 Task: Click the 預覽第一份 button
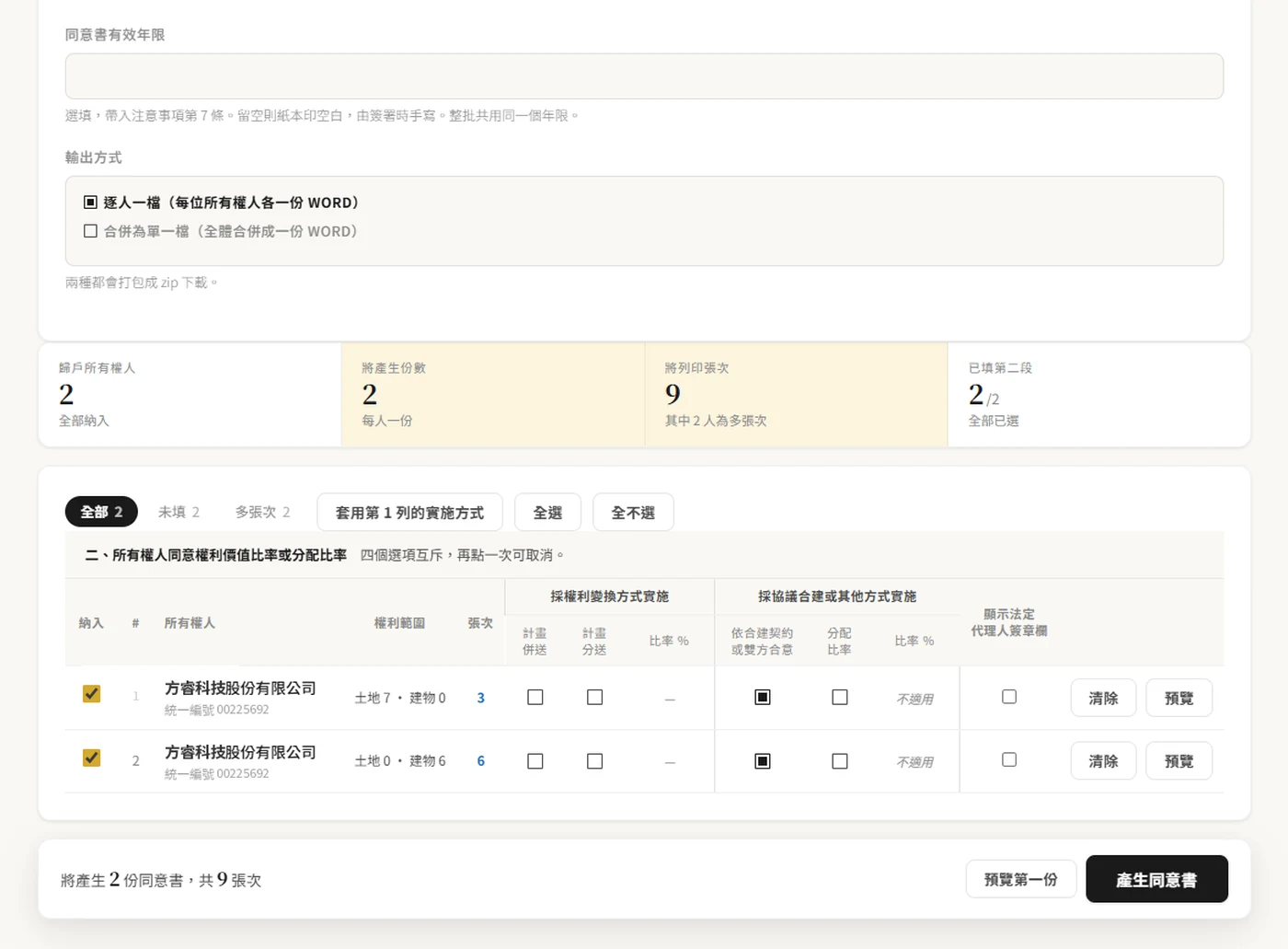[x=1020, y=880]
